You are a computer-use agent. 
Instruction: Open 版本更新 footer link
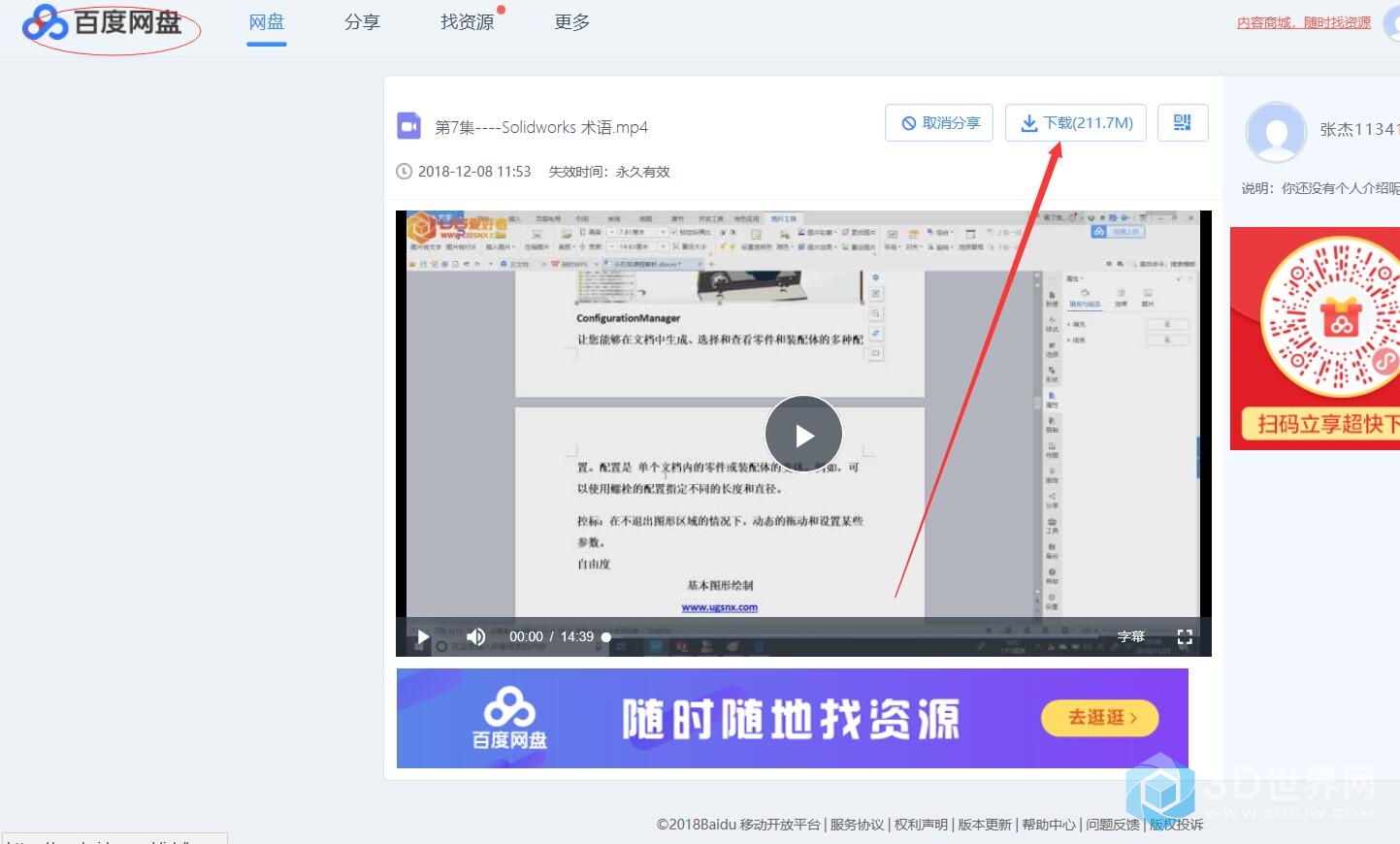(x=985, y=825)
